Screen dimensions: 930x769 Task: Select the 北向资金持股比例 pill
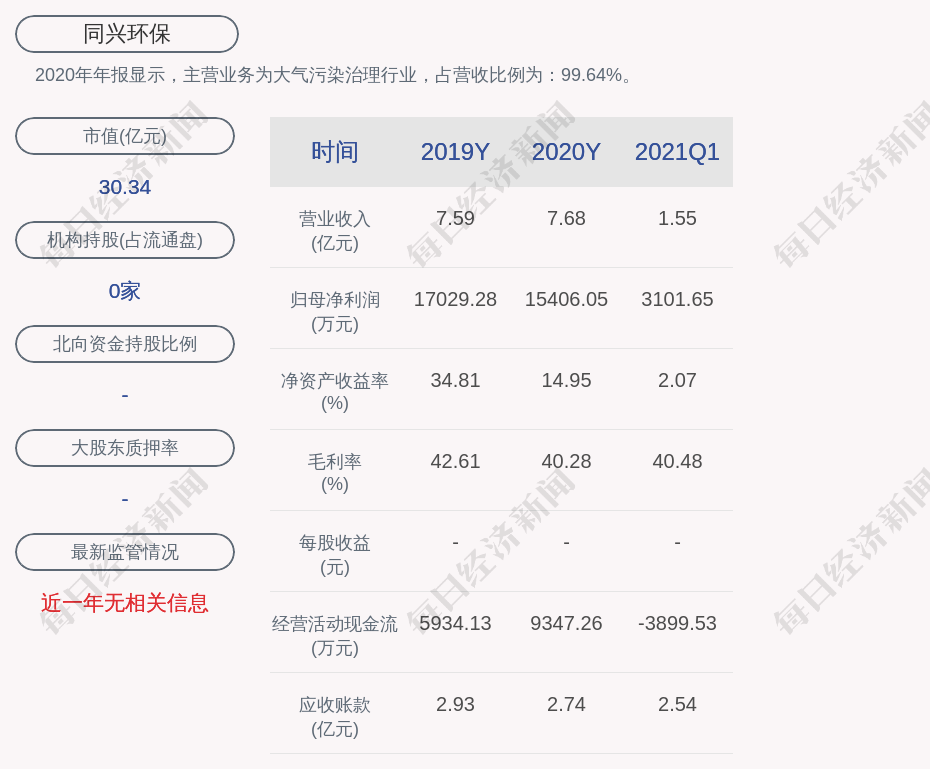[x=125, y=344]
